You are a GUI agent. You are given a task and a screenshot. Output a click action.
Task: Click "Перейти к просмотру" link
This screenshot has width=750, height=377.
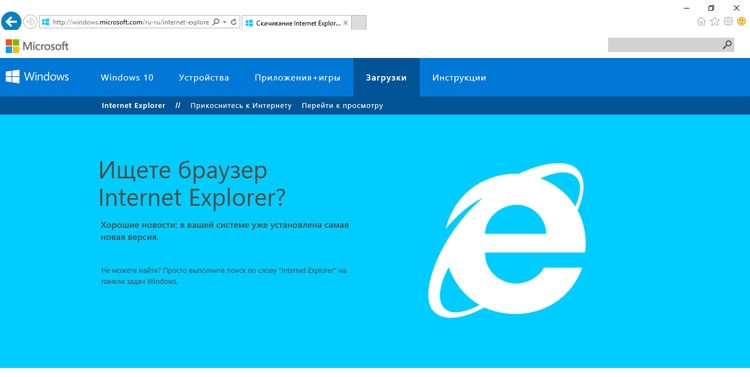[x=342, y=106]
